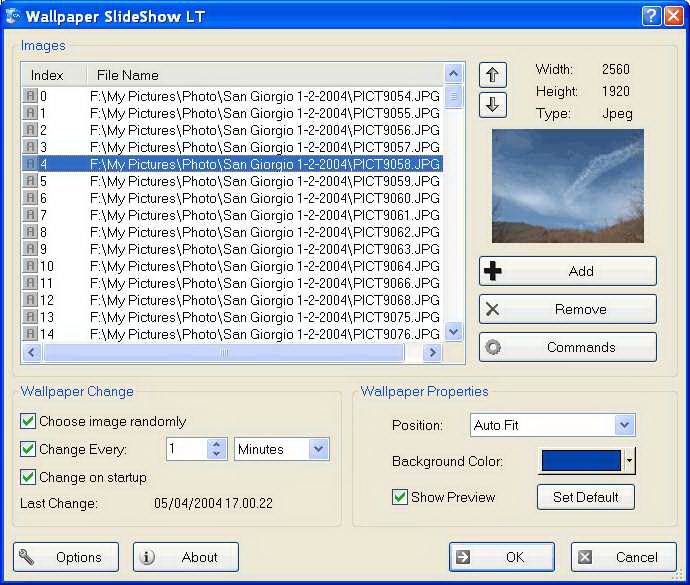The height and width of the screenshot is (585, 690).
Task: Click the vertical scrollbar thumb of the image list
Action: [x=454, y=96]
